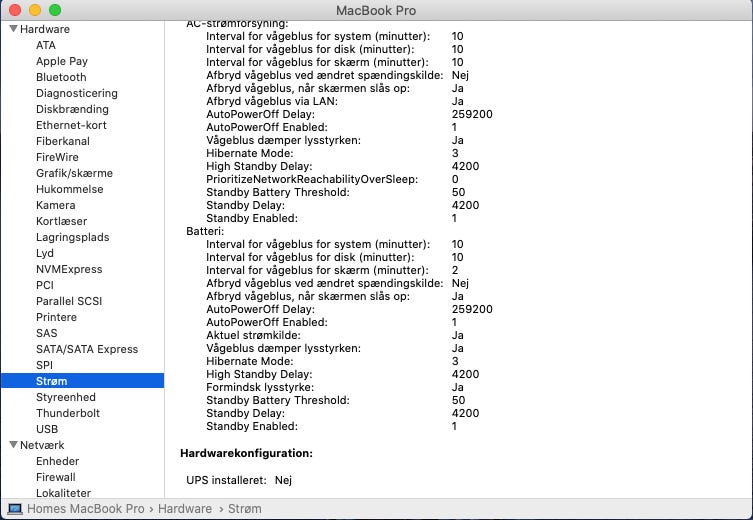Select Fiberkanal in the sidebar

click(x=62, y=141)
